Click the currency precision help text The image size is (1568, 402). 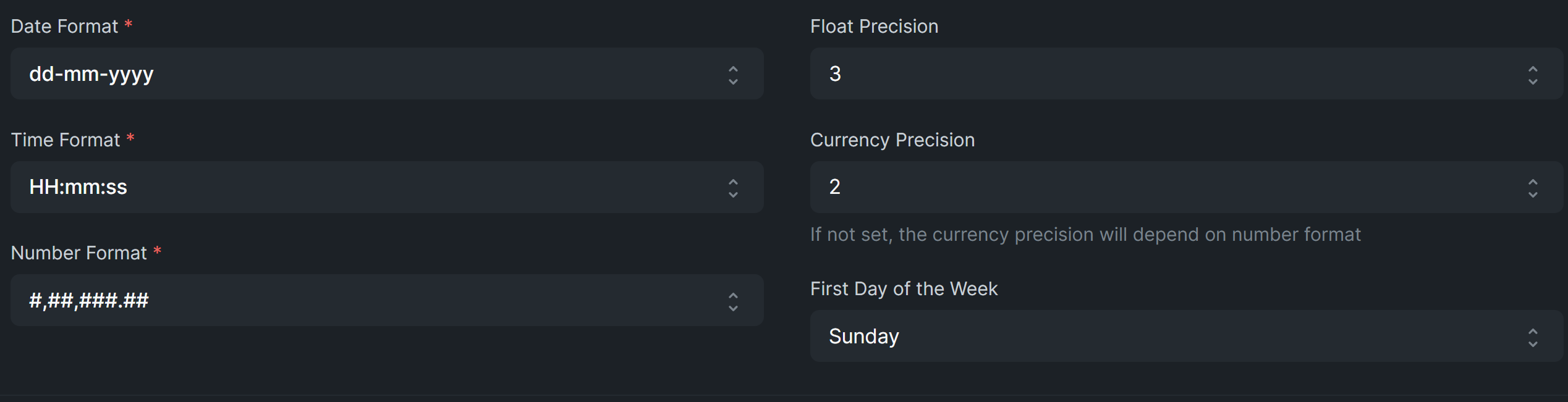coord(1085,234)
